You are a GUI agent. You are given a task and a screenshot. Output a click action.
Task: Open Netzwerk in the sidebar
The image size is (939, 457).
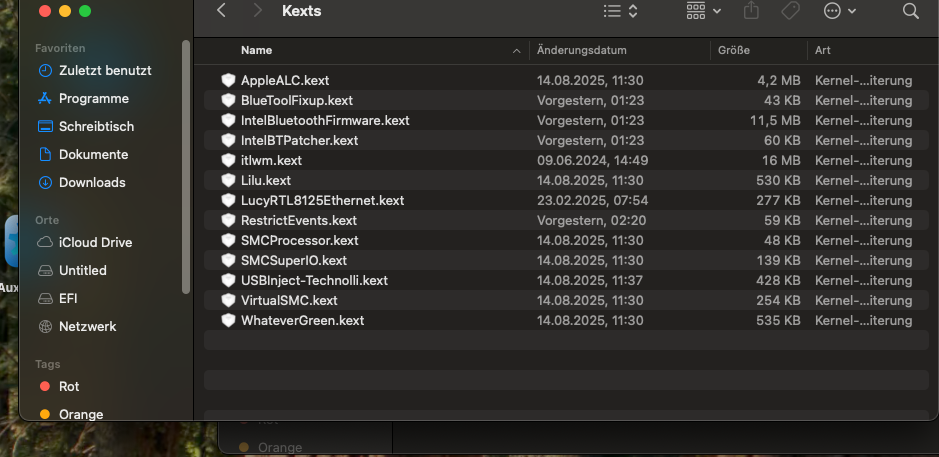coord(87,326)
